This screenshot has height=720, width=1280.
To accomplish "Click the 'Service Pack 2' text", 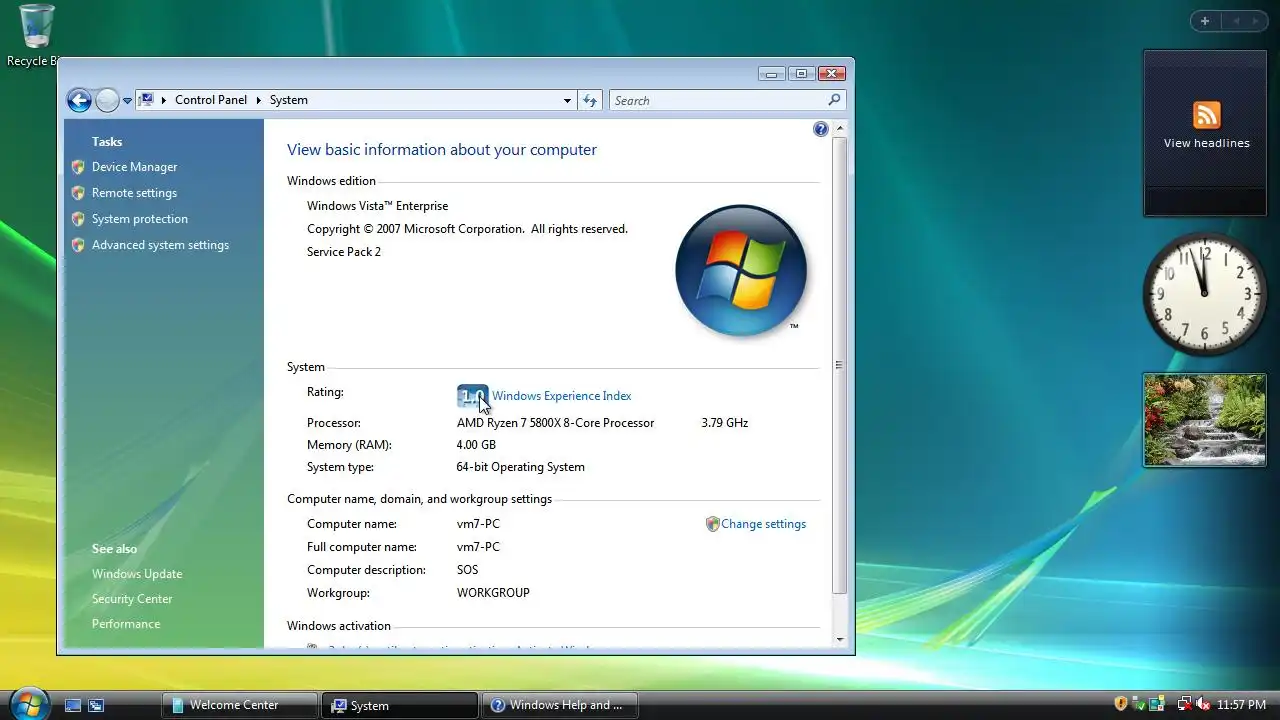I will (344, 252).
